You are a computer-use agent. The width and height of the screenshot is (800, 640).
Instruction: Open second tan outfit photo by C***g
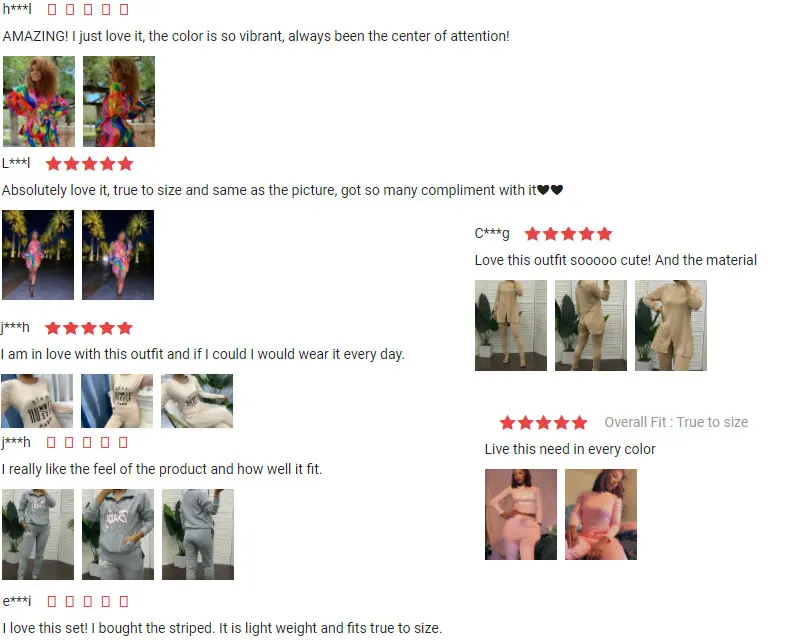[x=591, y=325]
